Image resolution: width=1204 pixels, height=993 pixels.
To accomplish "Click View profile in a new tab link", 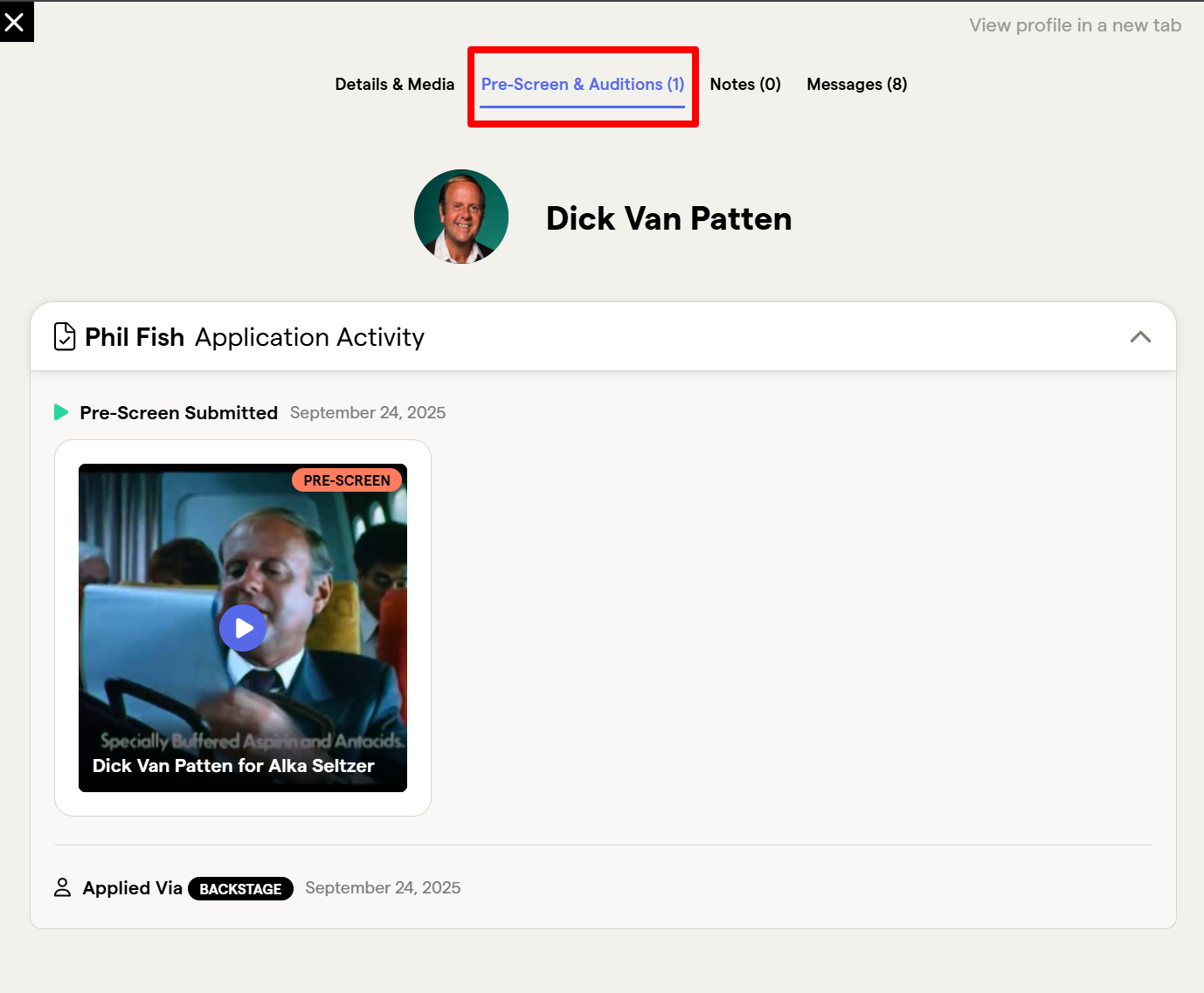I will click(x=1075, y=25).
